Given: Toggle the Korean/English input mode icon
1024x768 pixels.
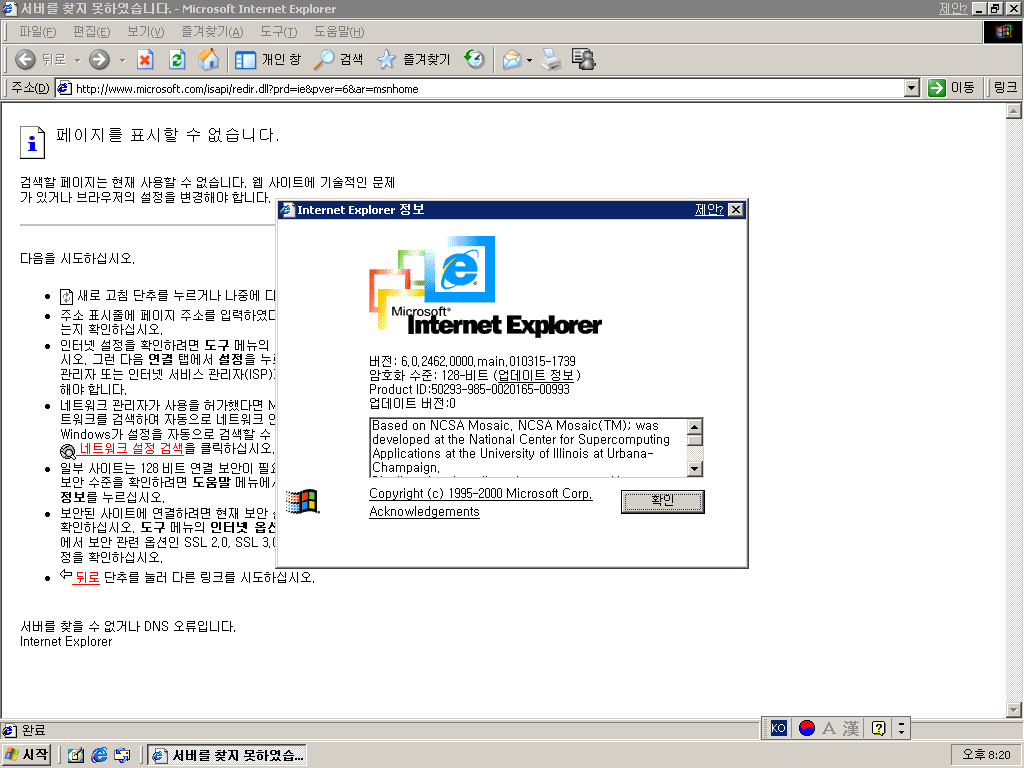Looking at the screenshot, I should point(807,728).
